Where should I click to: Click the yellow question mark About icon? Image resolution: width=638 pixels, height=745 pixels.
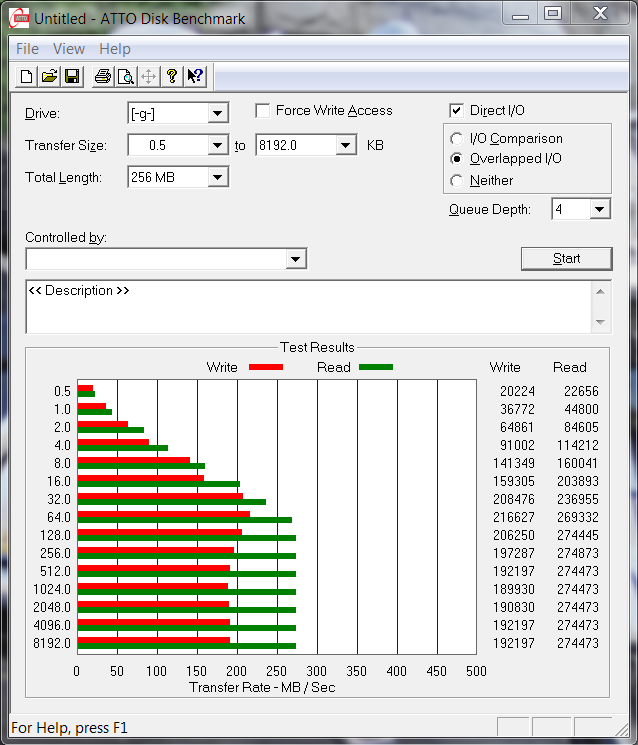point(172,77)
